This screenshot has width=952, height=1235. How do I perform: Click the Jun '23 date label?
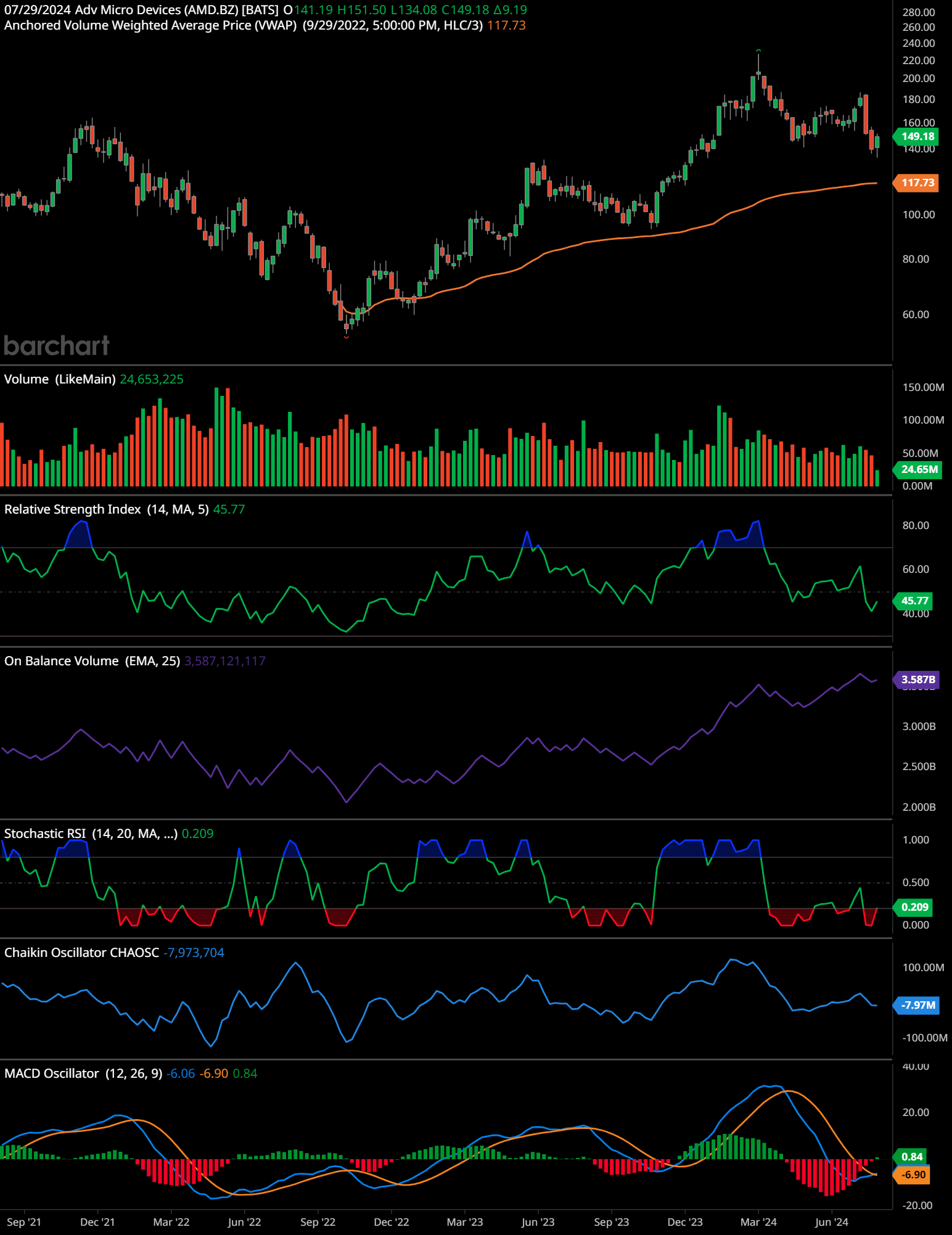point(538,1222)
